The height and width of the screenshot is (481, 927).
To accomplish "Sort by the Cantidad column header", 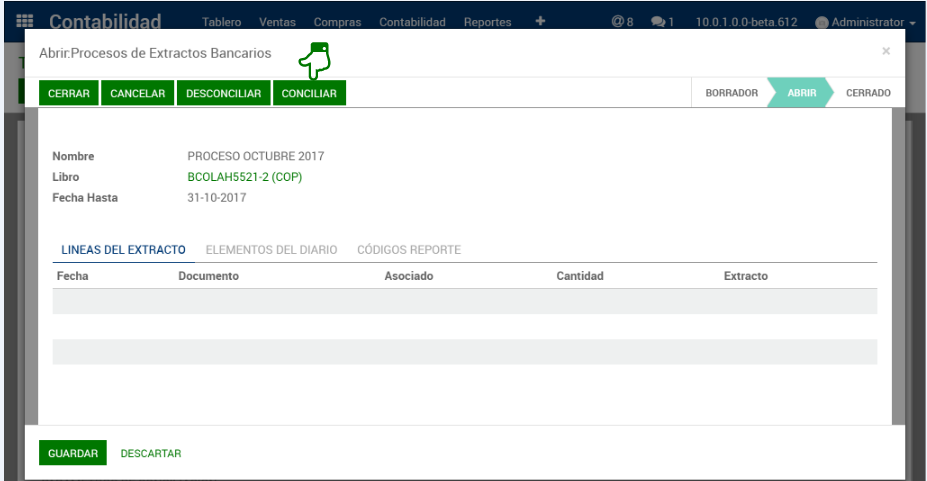I will coord(580,276).
